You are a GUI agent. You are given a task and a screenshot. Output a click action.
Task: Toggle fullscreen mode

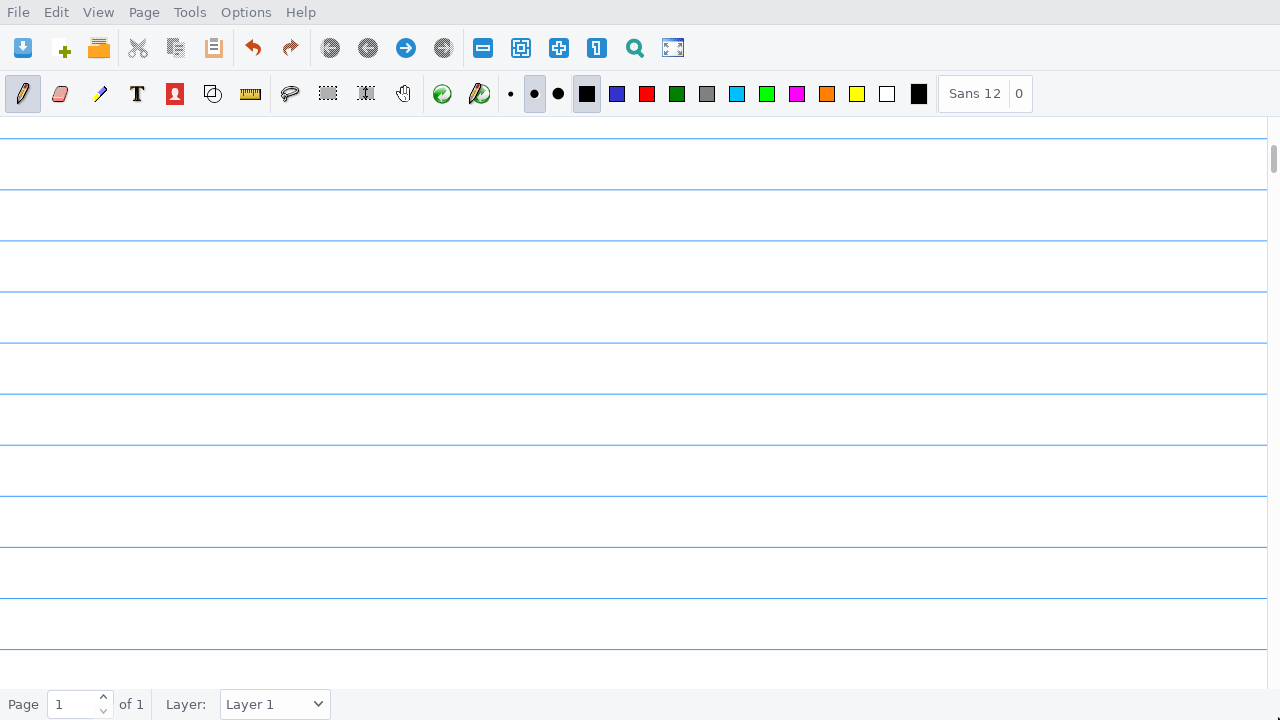point(673,48)
